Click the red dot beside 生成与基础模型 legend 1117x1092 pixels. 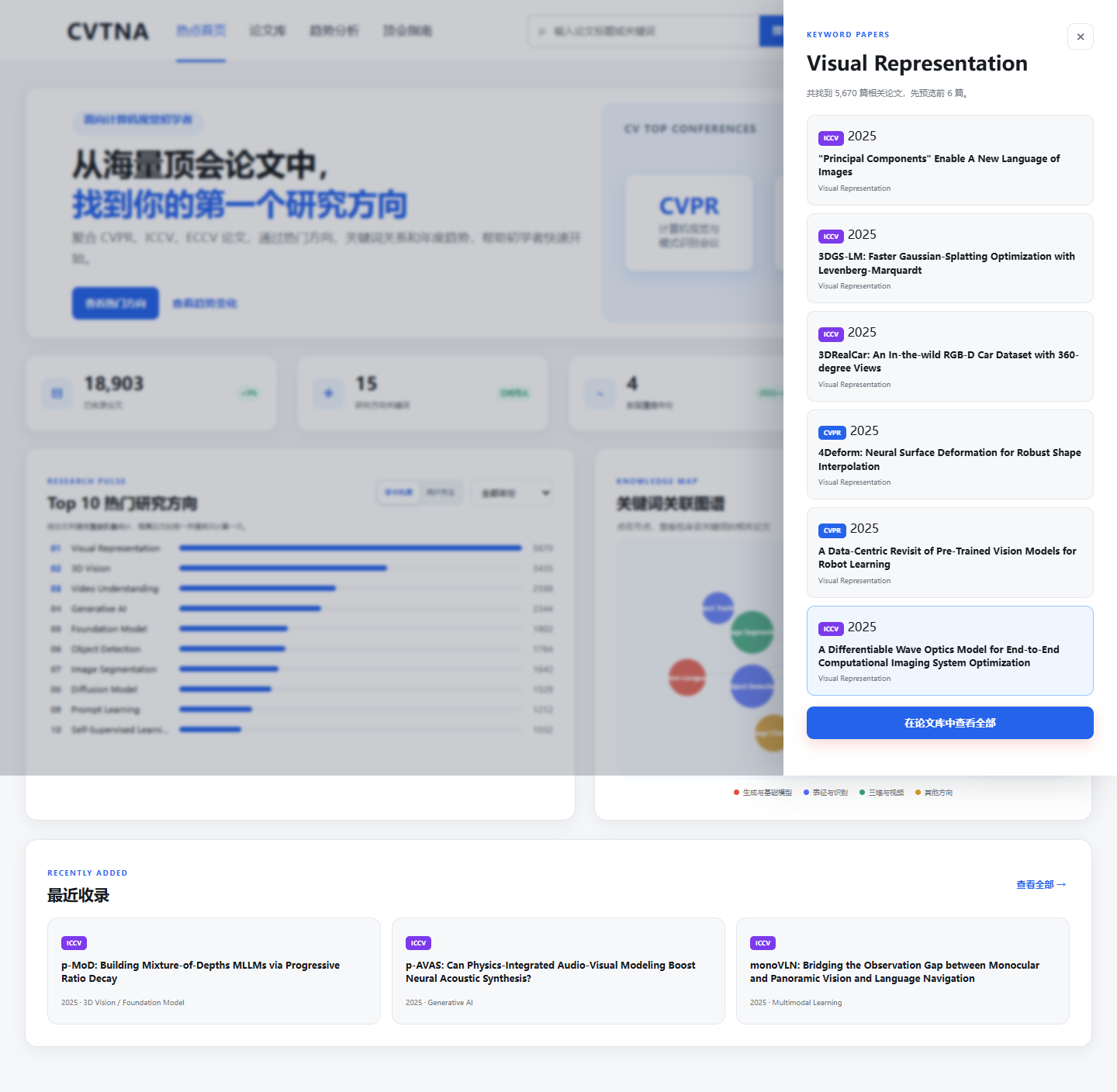736,793
